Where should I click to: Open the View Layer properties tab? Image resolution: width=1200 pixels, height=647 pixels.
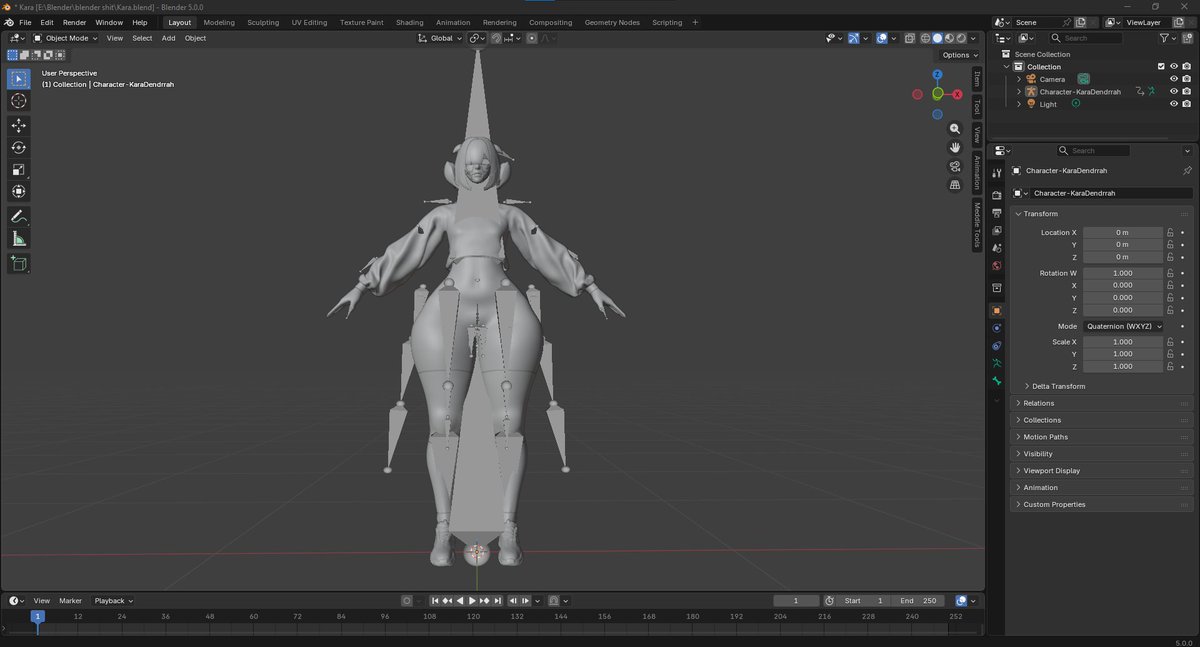[997, 231]
